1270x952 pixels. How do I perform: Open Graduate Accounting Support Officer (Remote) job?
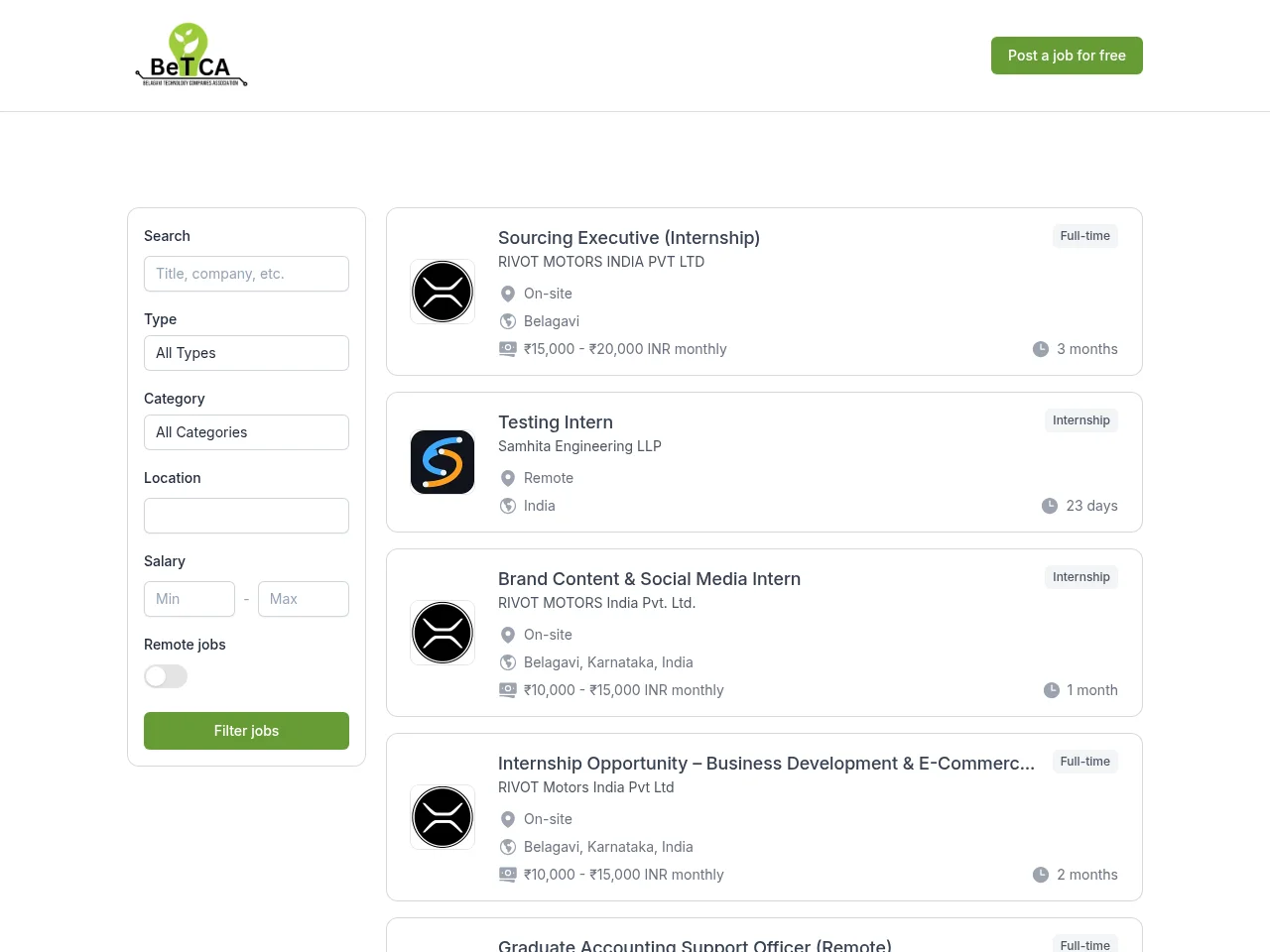[x=695, y=945]
